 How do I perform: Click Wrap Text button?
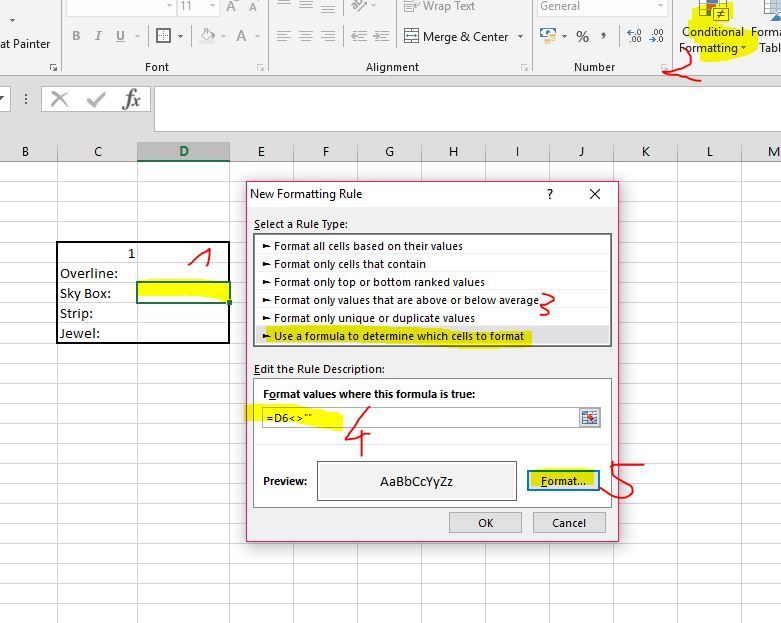point(439,6)
